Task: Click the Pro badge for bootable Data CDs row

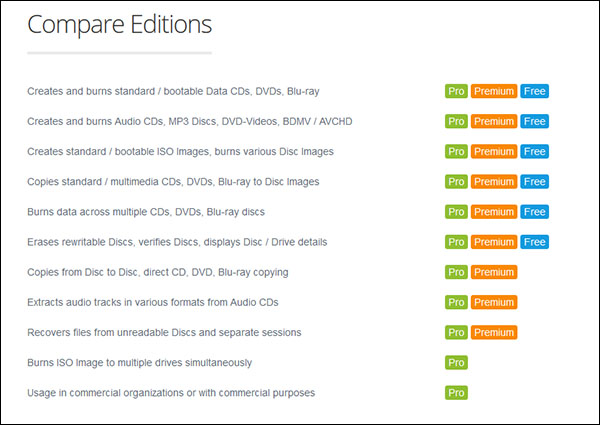Action: pyautogui.click(x=456, y=92)
